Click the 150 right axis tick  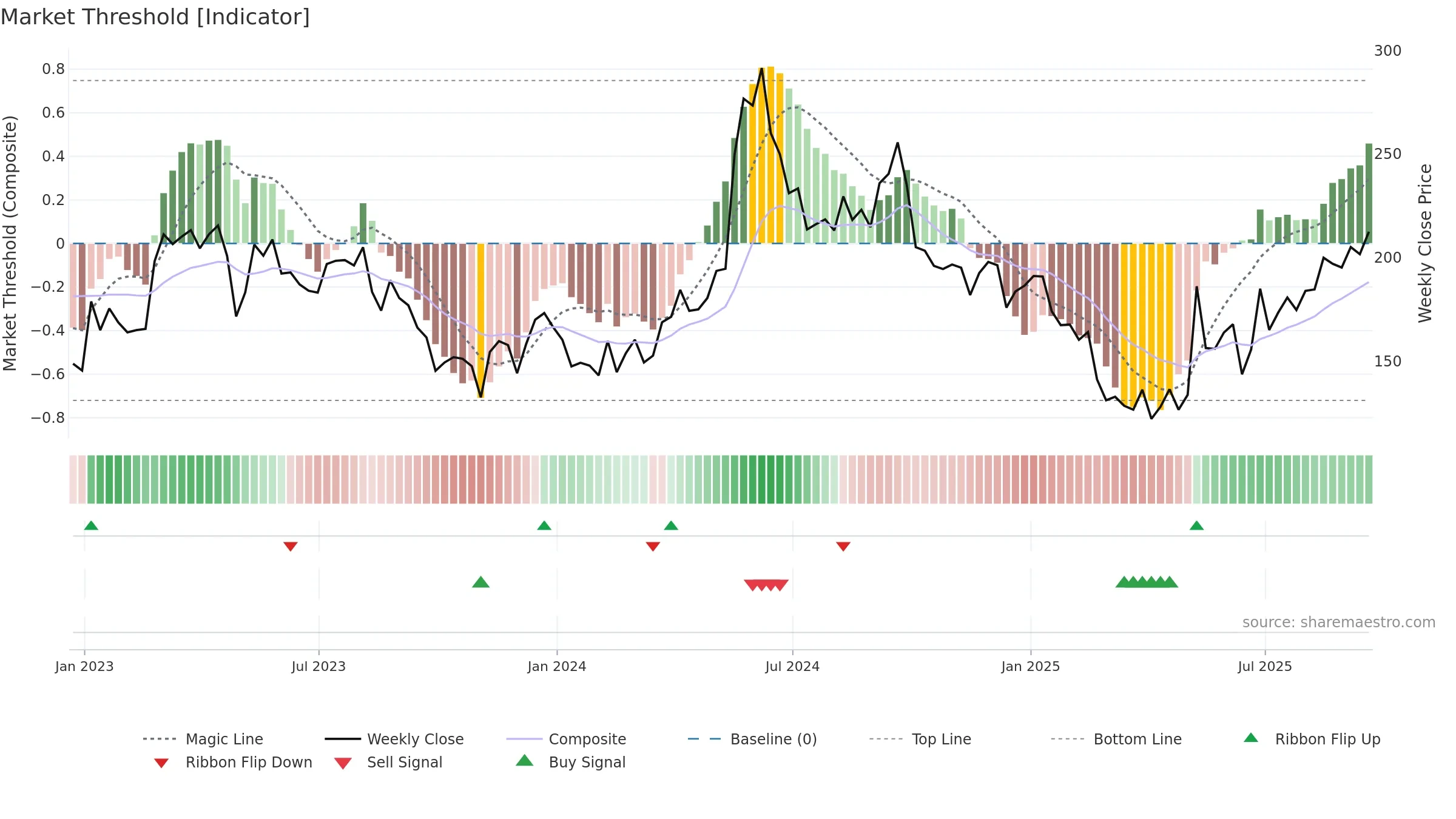[1388, 362]
